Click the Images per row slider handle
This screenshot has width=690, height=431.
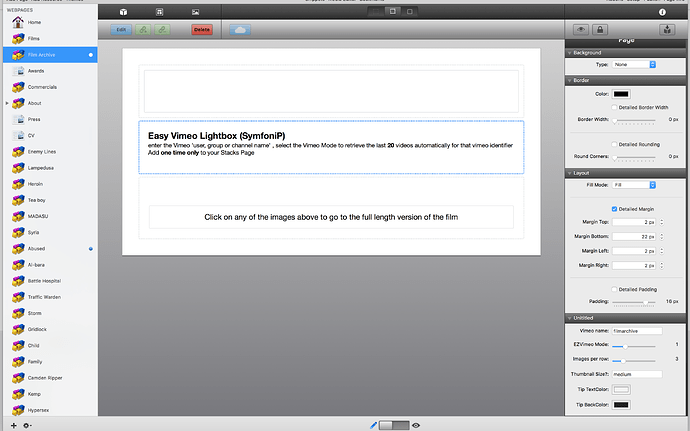tap(623, 361)
